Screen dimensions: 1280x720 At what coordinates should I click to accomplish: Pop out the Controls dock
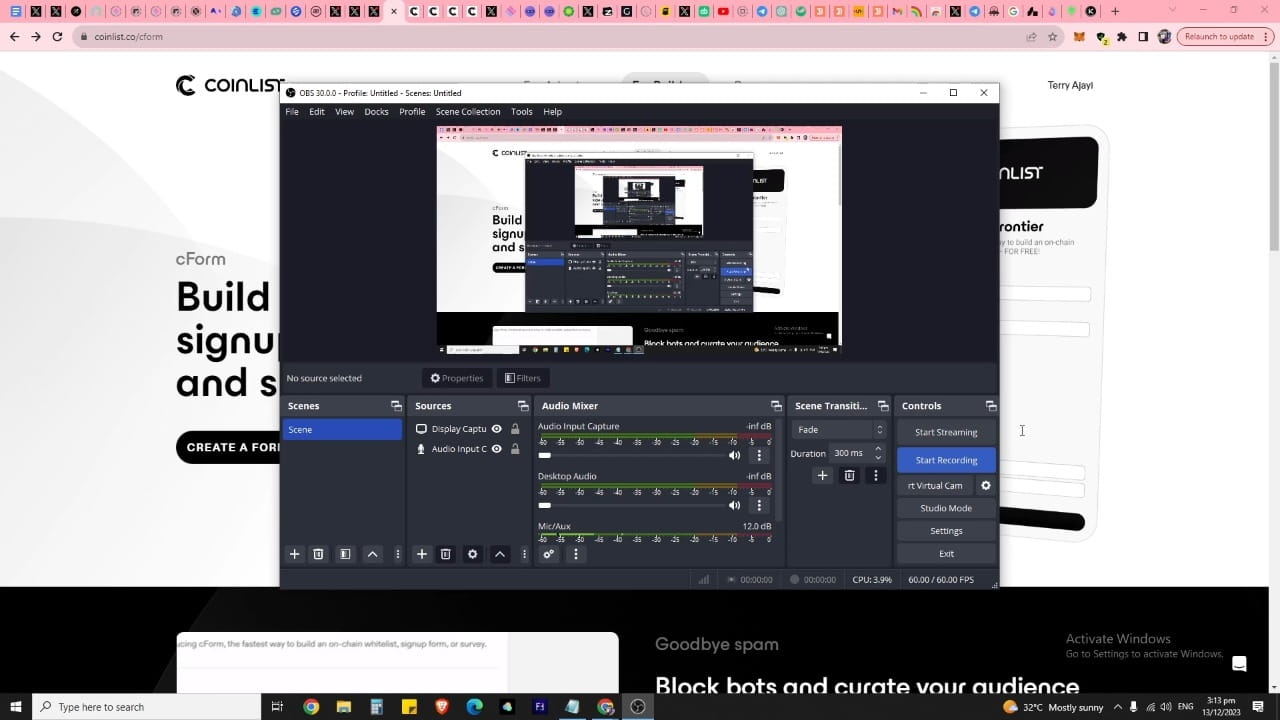pos(991,406)
